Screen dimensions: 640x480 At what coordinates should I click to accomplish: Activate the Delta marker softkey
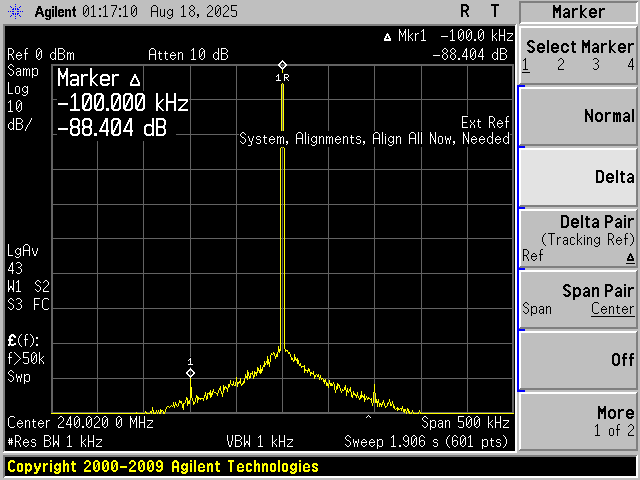(x=578, y=177)
